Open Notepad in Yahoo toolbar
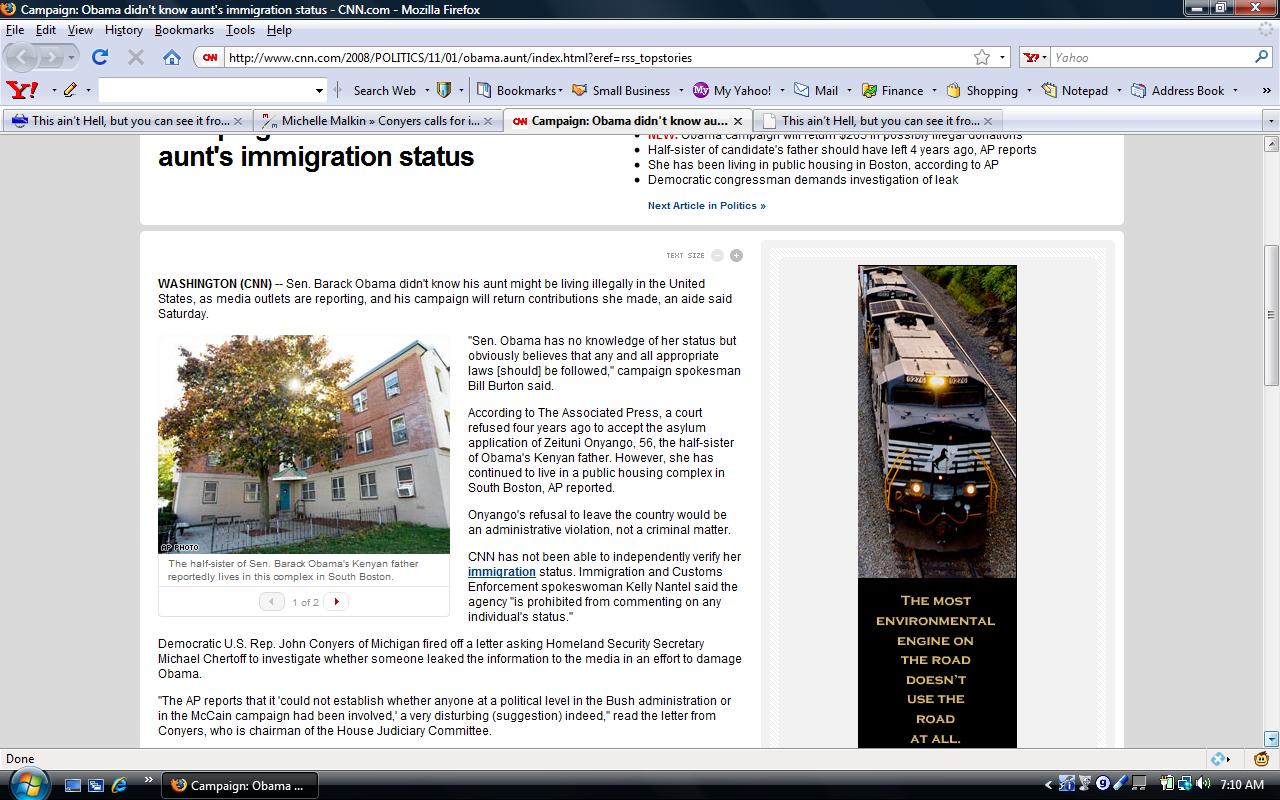This screenshot has width=1280, height=800. 1075,90
